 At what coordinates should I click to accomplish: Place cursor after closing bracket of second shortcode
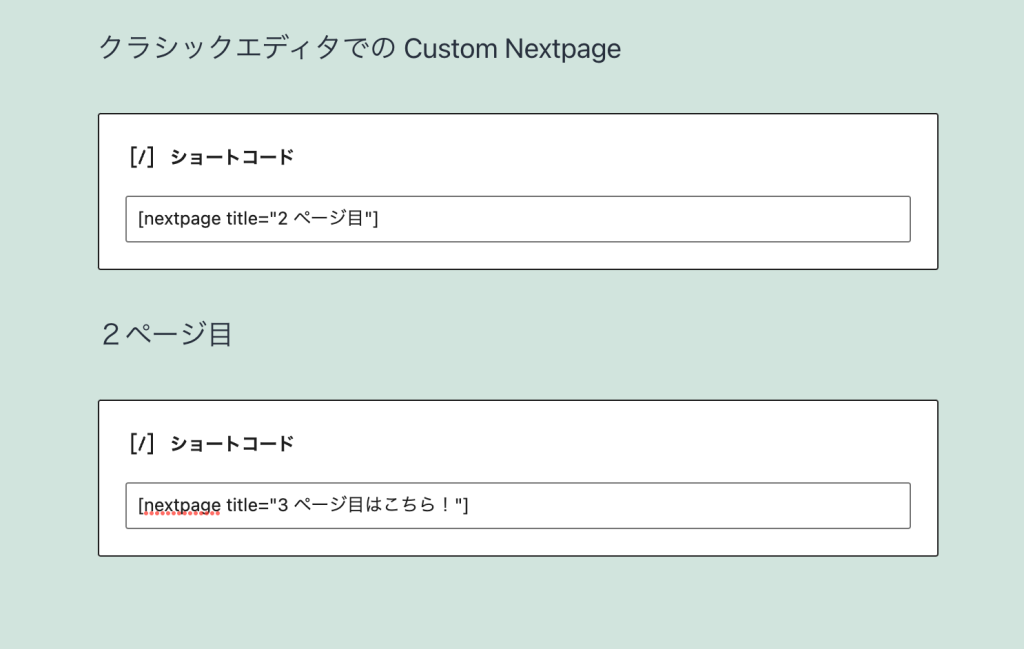(469, 505)
